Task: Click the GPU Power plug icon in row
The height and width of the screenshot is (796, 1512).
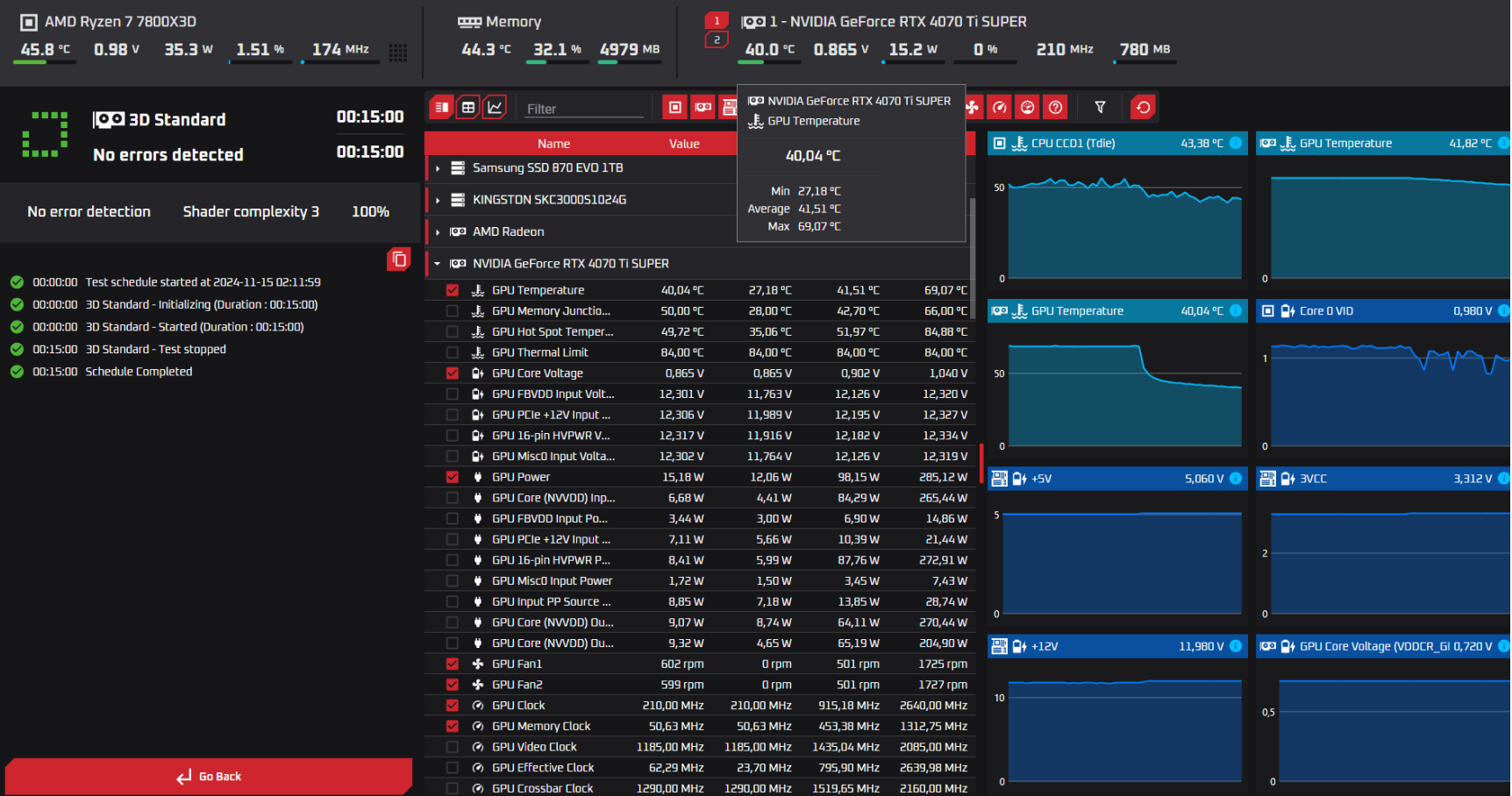Action: click(x=478, y=477)
